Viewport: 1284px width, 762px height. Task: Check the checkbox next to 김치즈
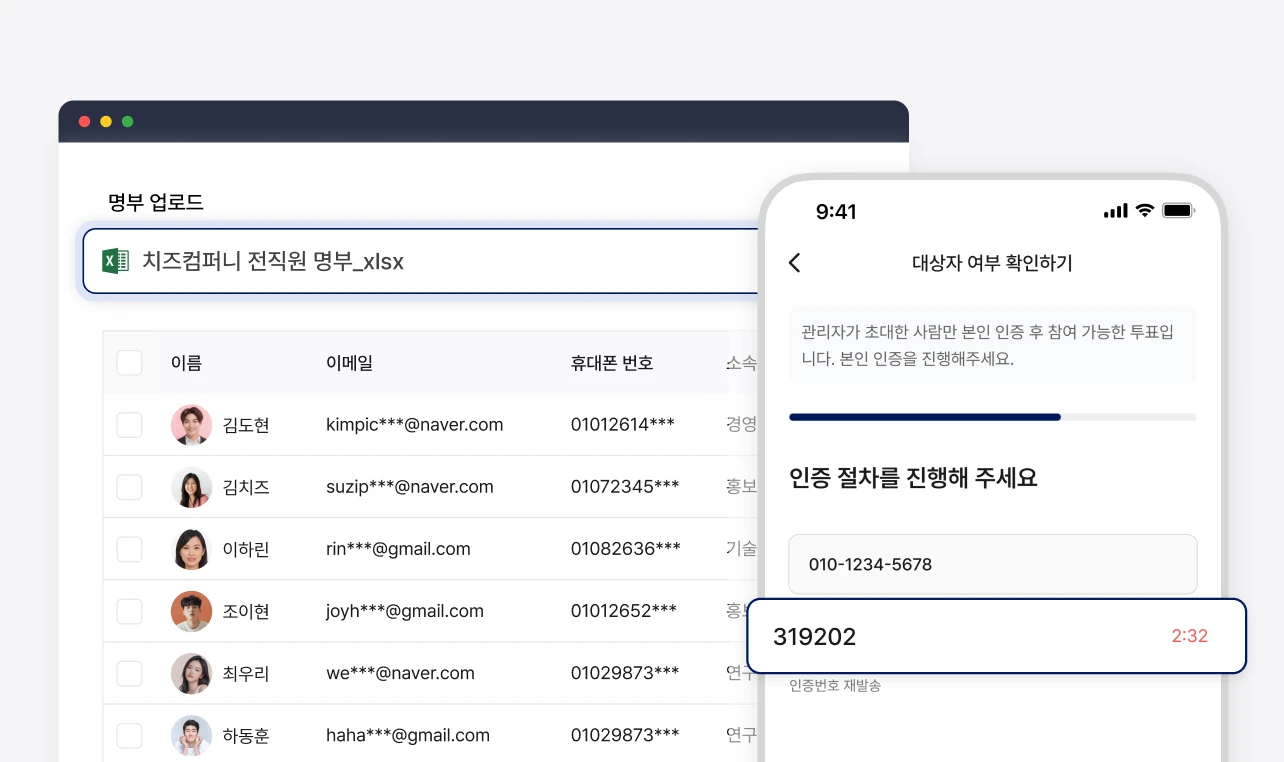coord(129,487)
